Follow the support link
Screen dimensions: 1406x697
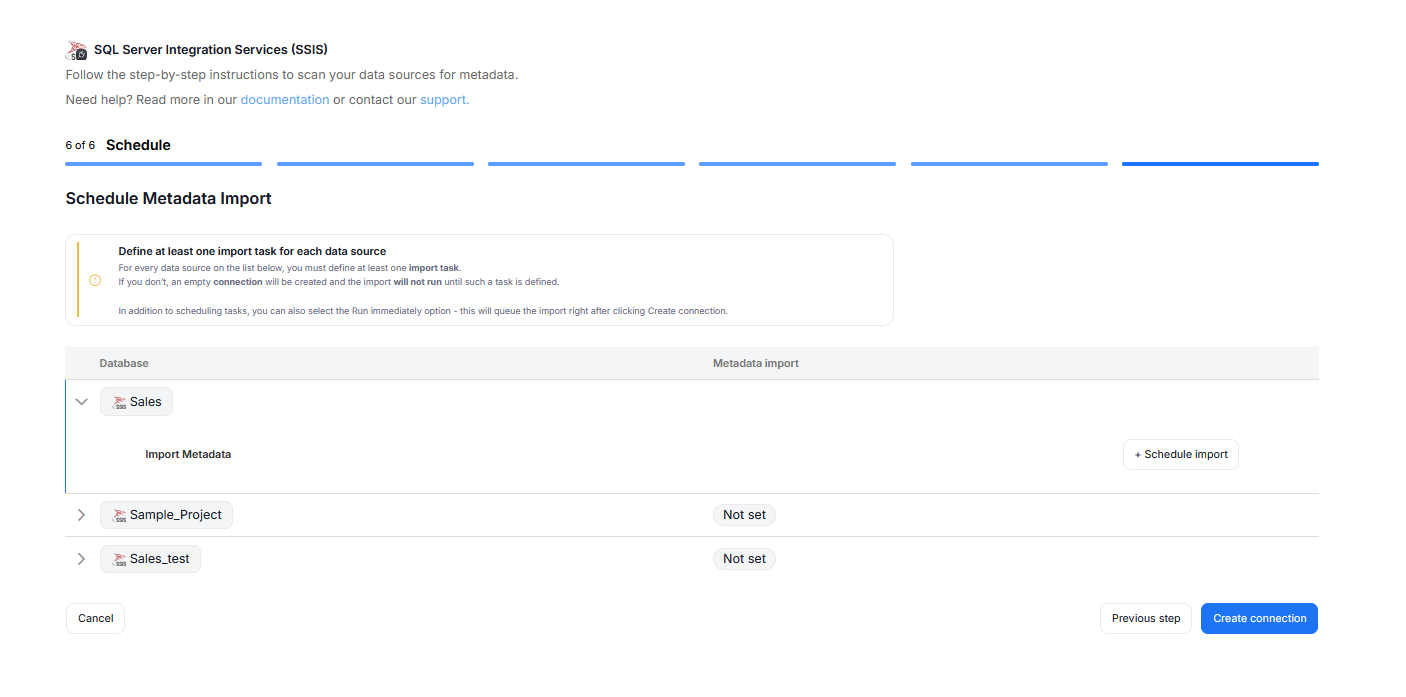pos(443,100)
